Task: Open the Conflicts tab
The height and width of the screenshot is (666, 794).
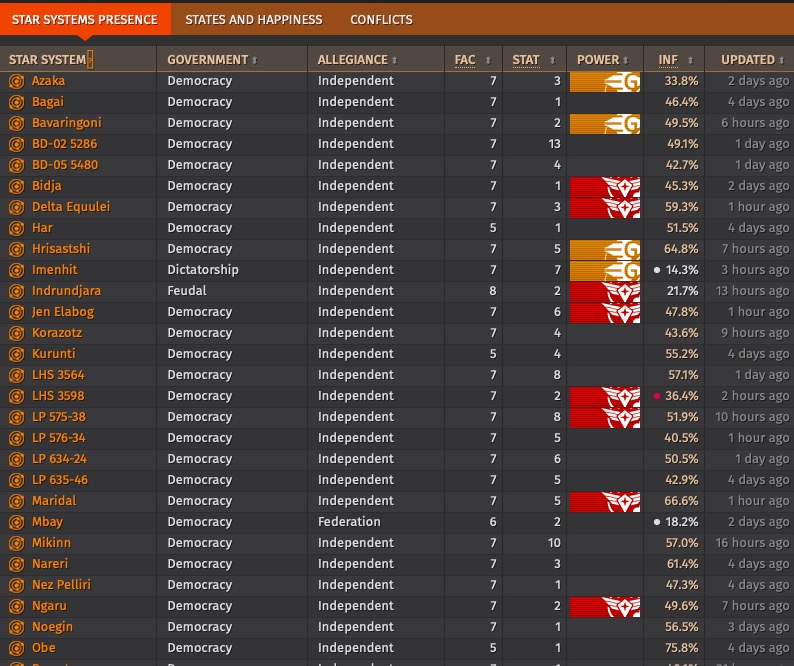Action: click(381, 19)
